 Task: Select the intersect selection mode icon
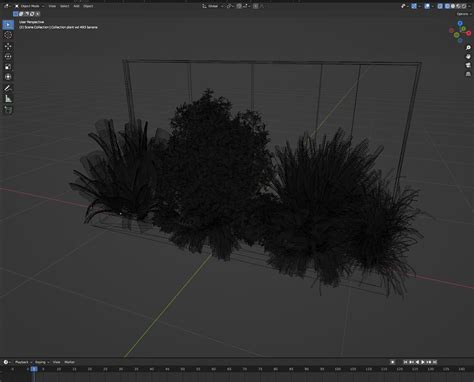tap(38, 14)
